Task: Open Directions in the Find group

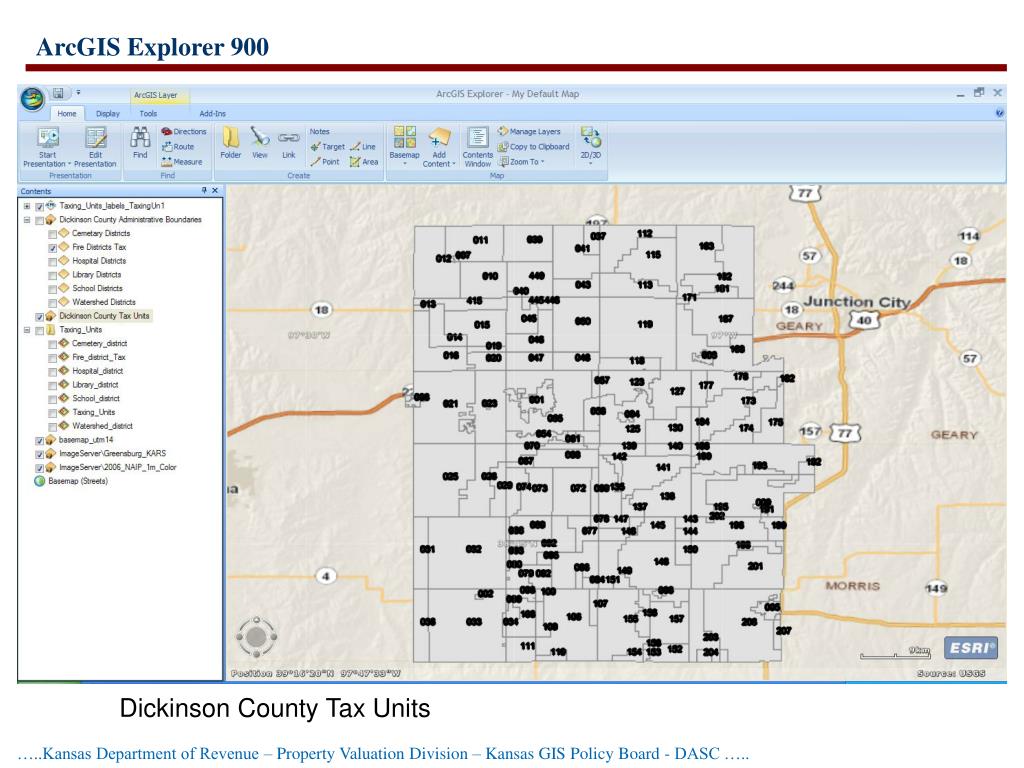Action: click(x=184, y=132)
